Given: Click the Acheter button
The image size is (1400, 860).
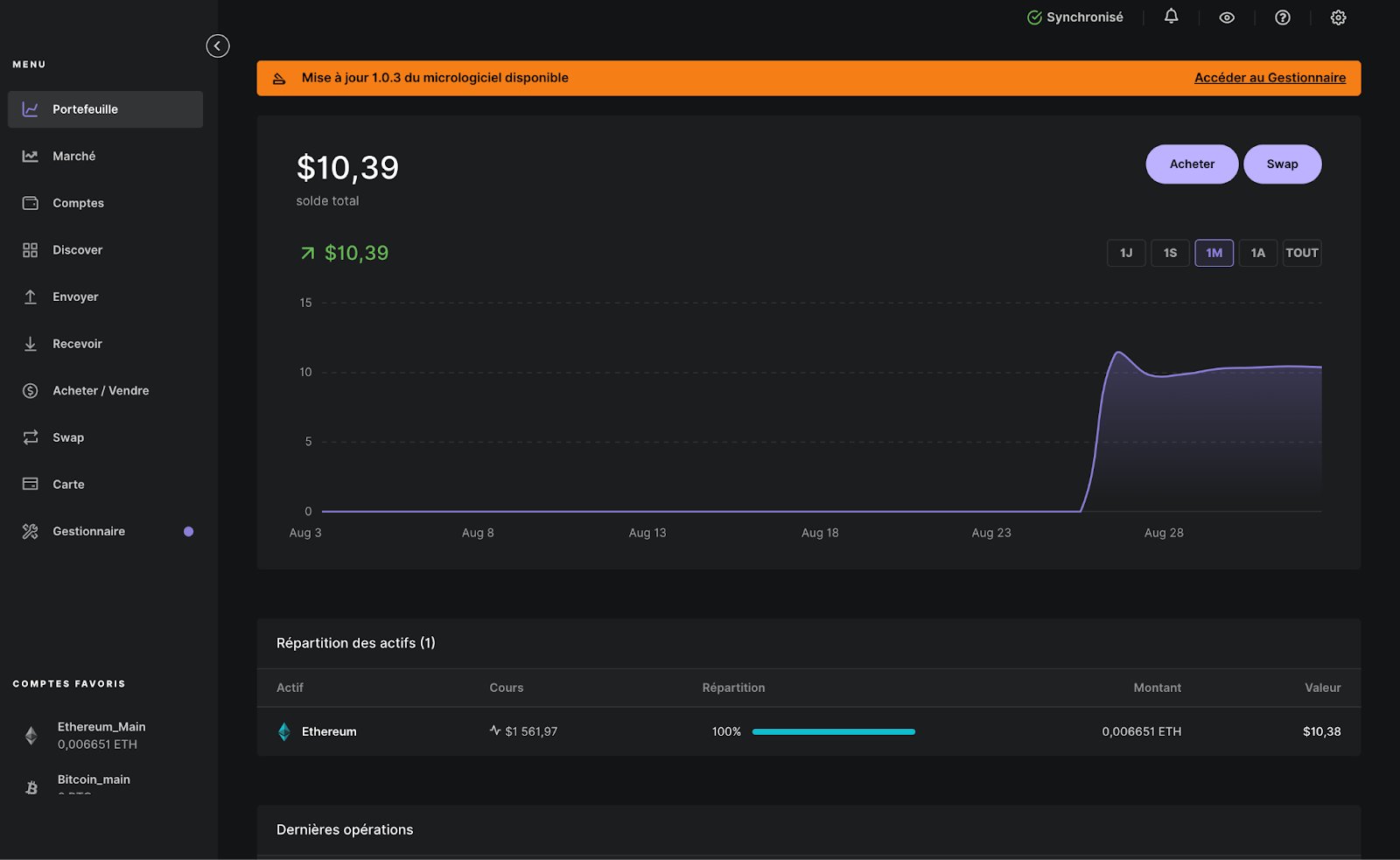Looking at the screenshot, I should tap(1192, 164).
